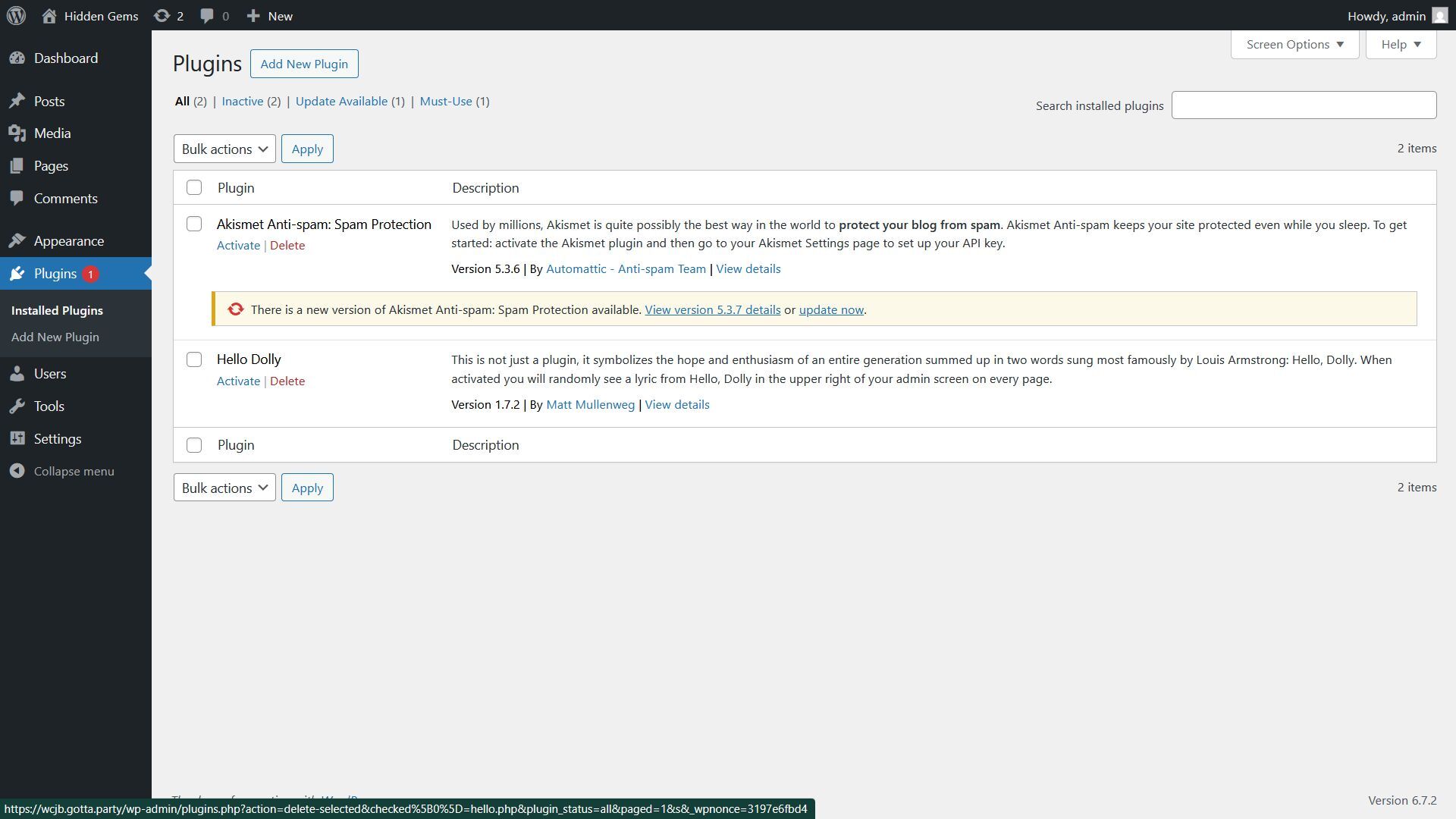The height and width of the screenshot is (819, 1456).
Task: Click the admin avatar in the top right
Action: click(1439, 16)
